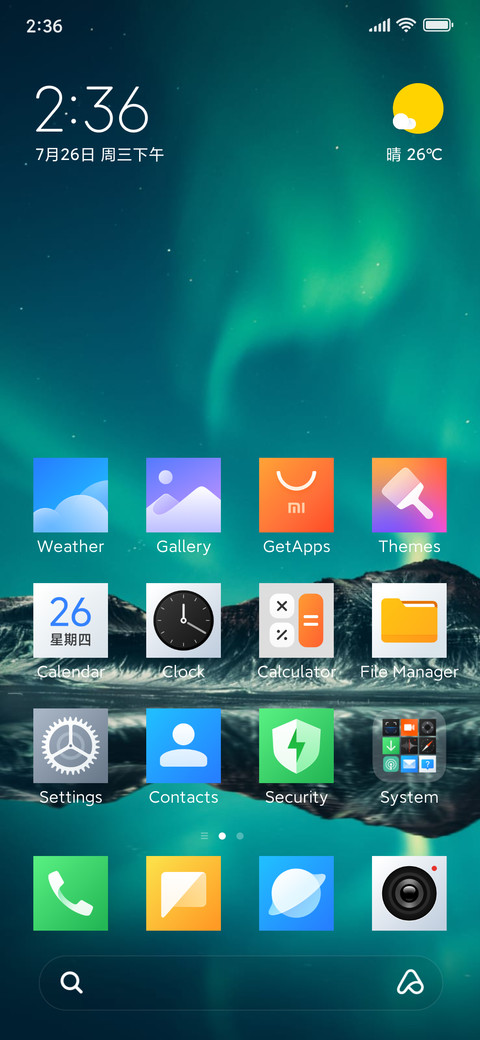Open the Calendar app showing 26
Image resolution: width=480 pixels, height=1040 pixels.
70,620
